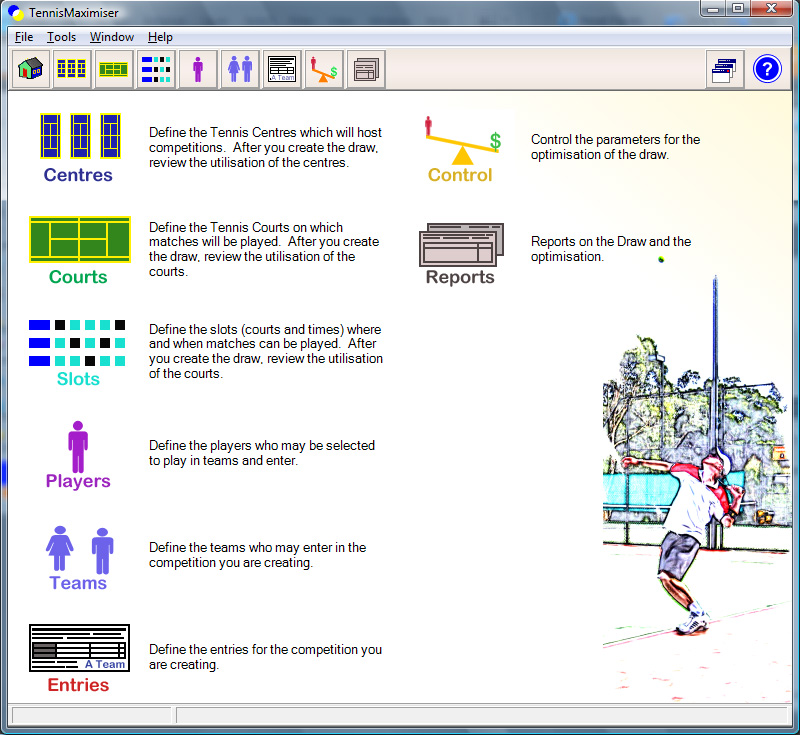Minimize the TennisMaximiser window
Screen dimensions: 800x735
click(x=713, y=9)
